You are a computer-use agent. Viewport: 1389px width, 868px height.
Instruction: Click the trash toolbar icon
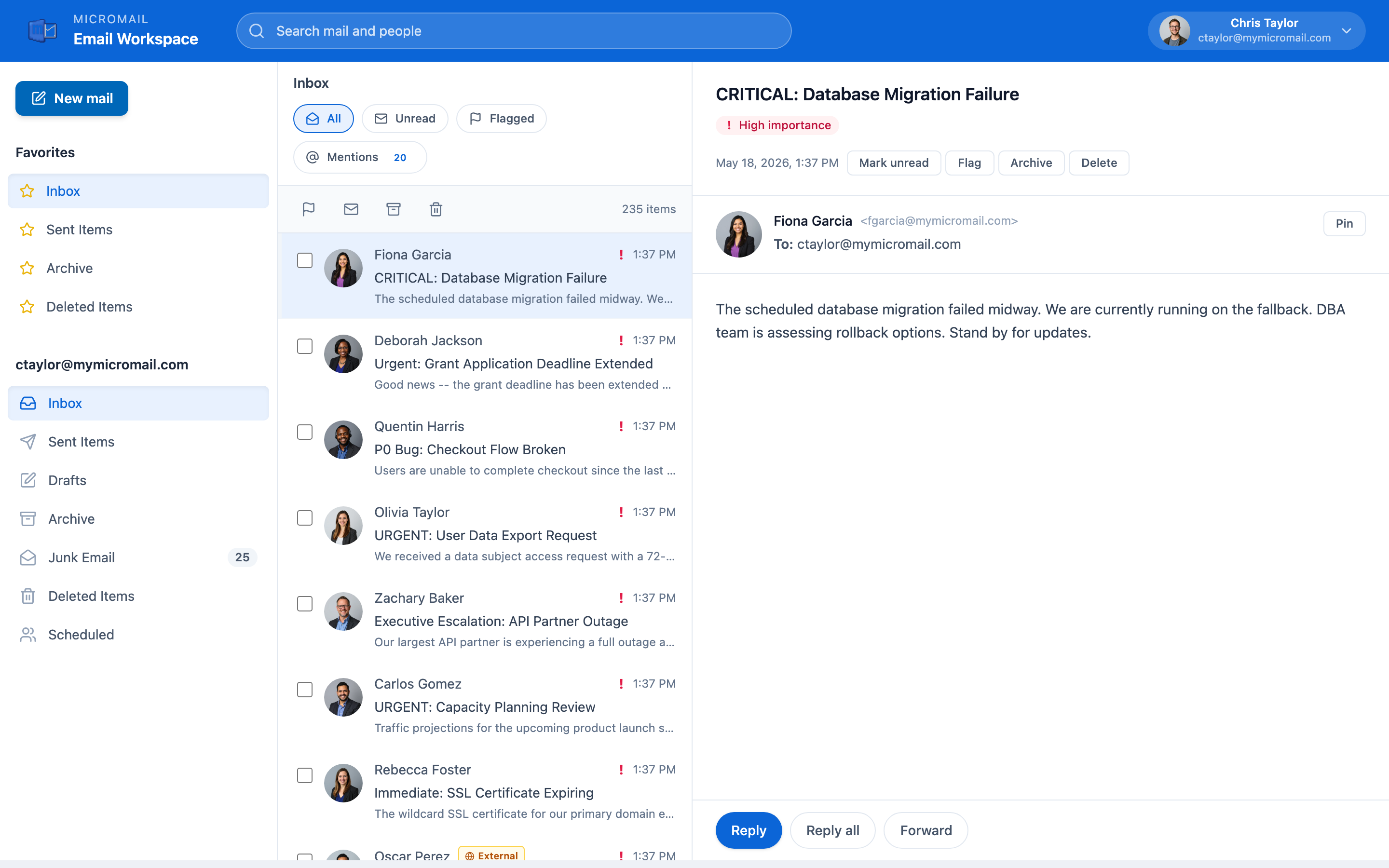pyautogui.click(x=436, y=209)
